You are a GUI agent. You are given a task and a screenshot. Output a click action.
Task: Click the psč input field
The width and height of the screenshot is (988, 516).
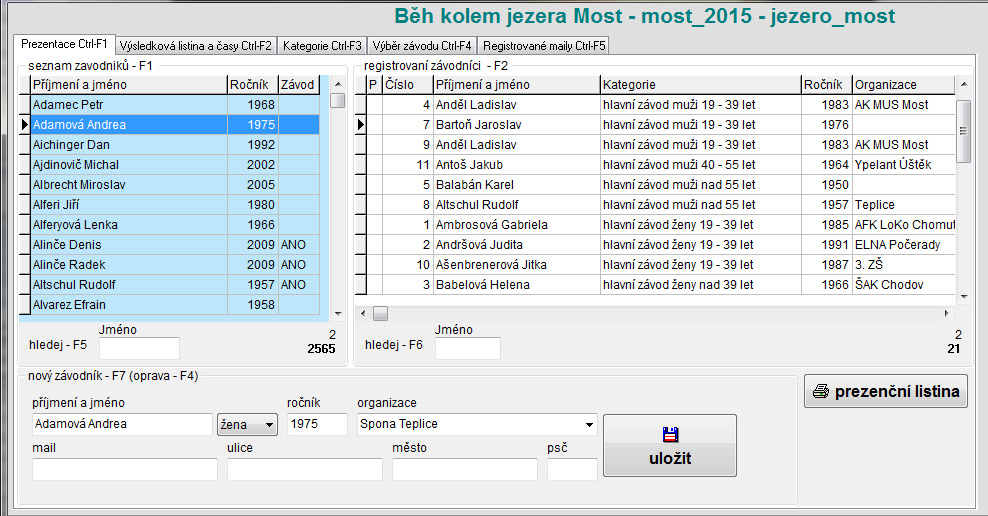(x=572, y=469)
